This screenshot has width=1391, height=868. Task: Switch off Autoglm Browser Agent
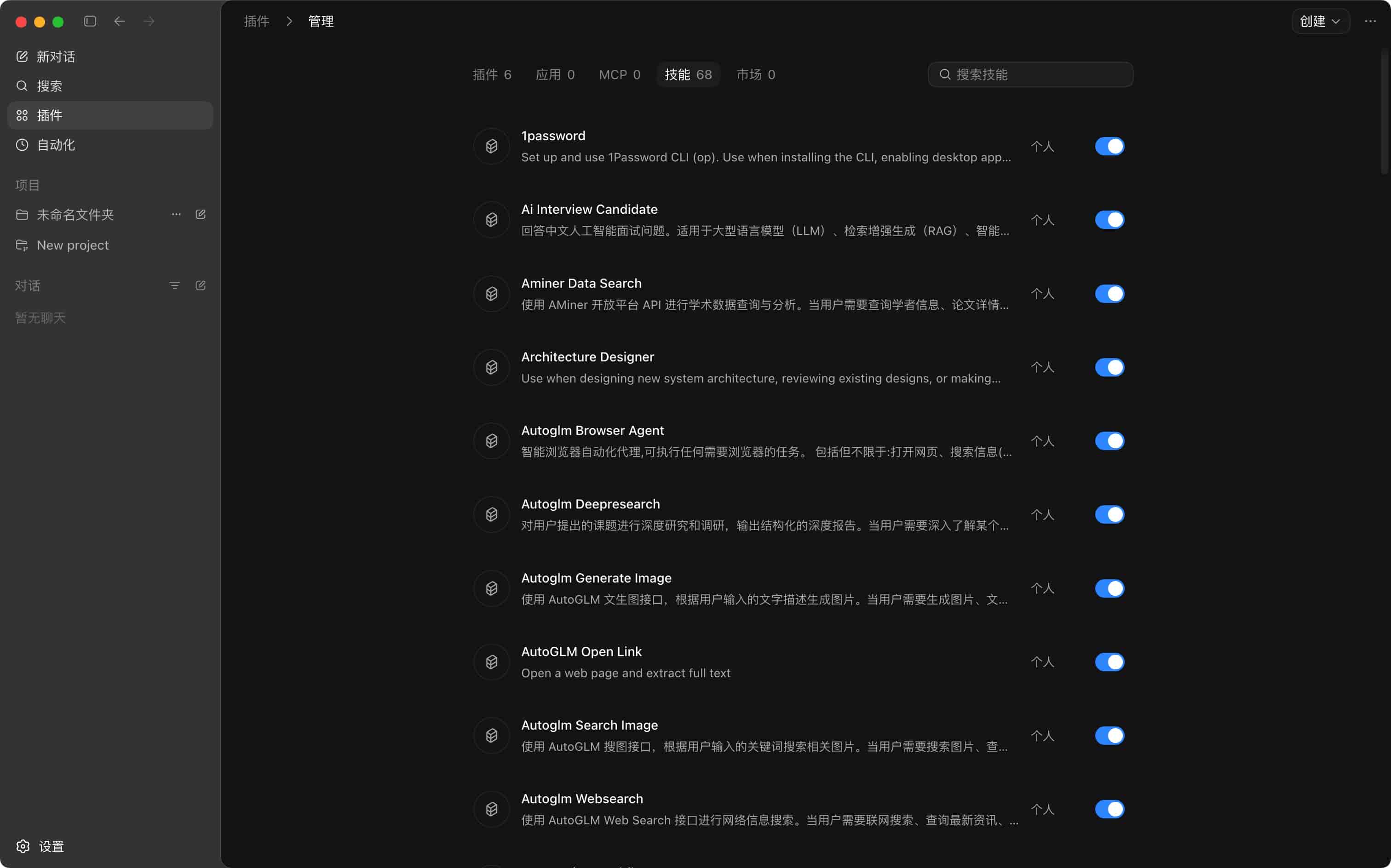pos(1109,441)
